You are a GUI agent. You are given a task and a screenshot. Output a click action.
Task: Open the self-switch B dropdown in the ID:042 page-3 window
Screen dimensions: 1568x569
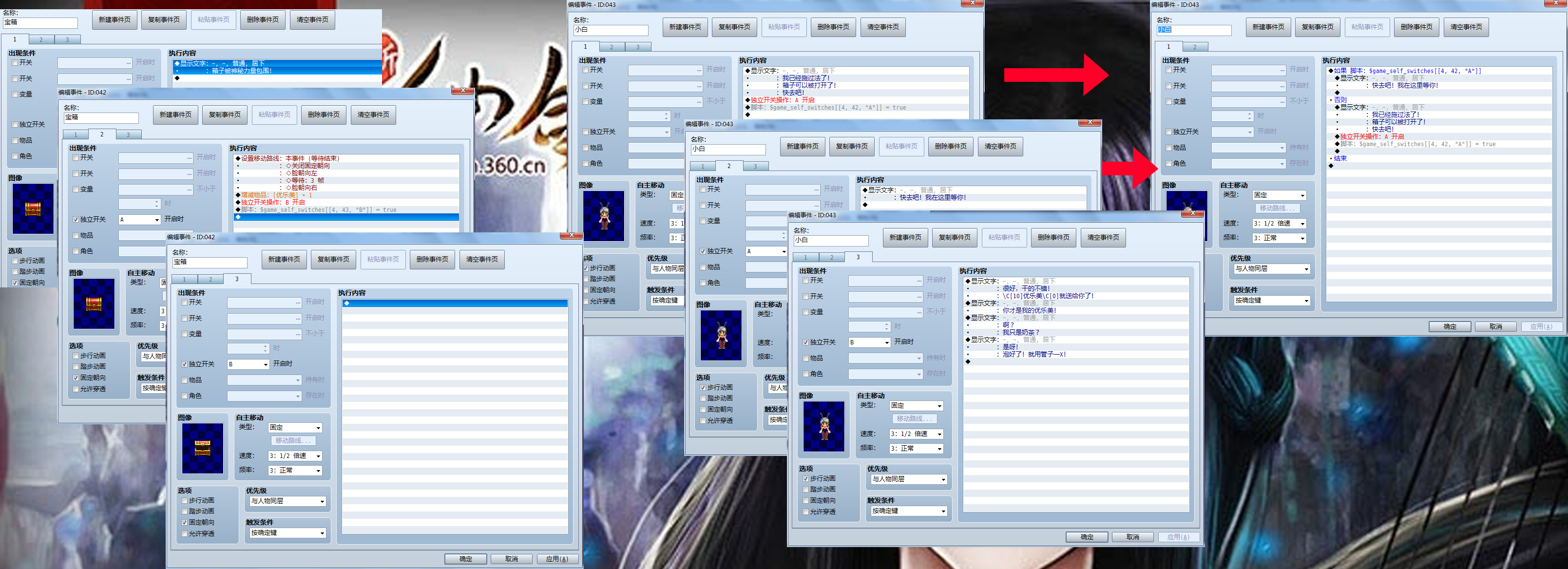pos(249,364)
